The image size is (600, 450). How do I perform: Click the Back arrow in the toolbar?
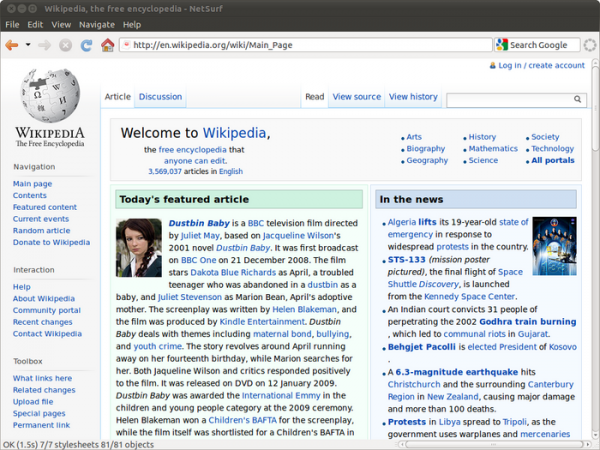[x=12, y=45]
